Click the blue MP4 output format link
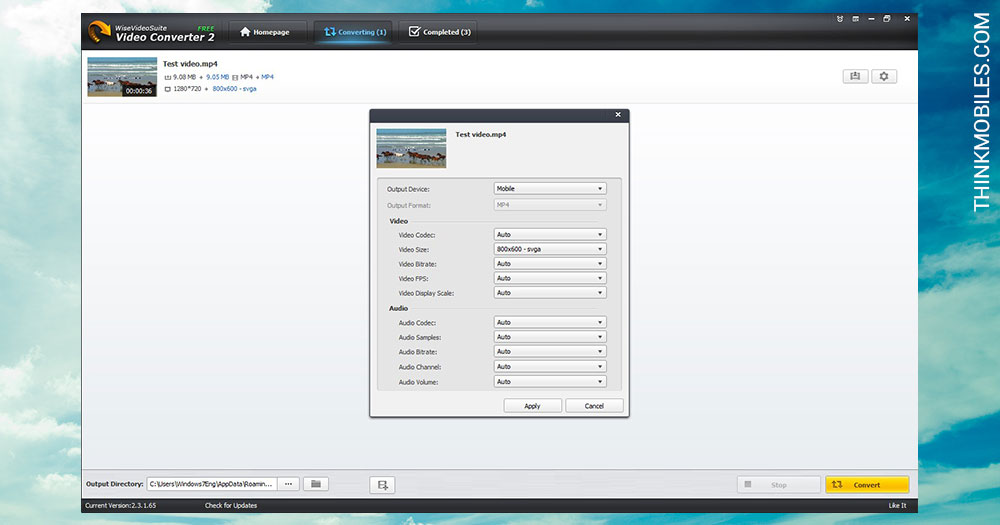Image resolution: width=1000 pixels, height=525 pixels. coord(267,77)
